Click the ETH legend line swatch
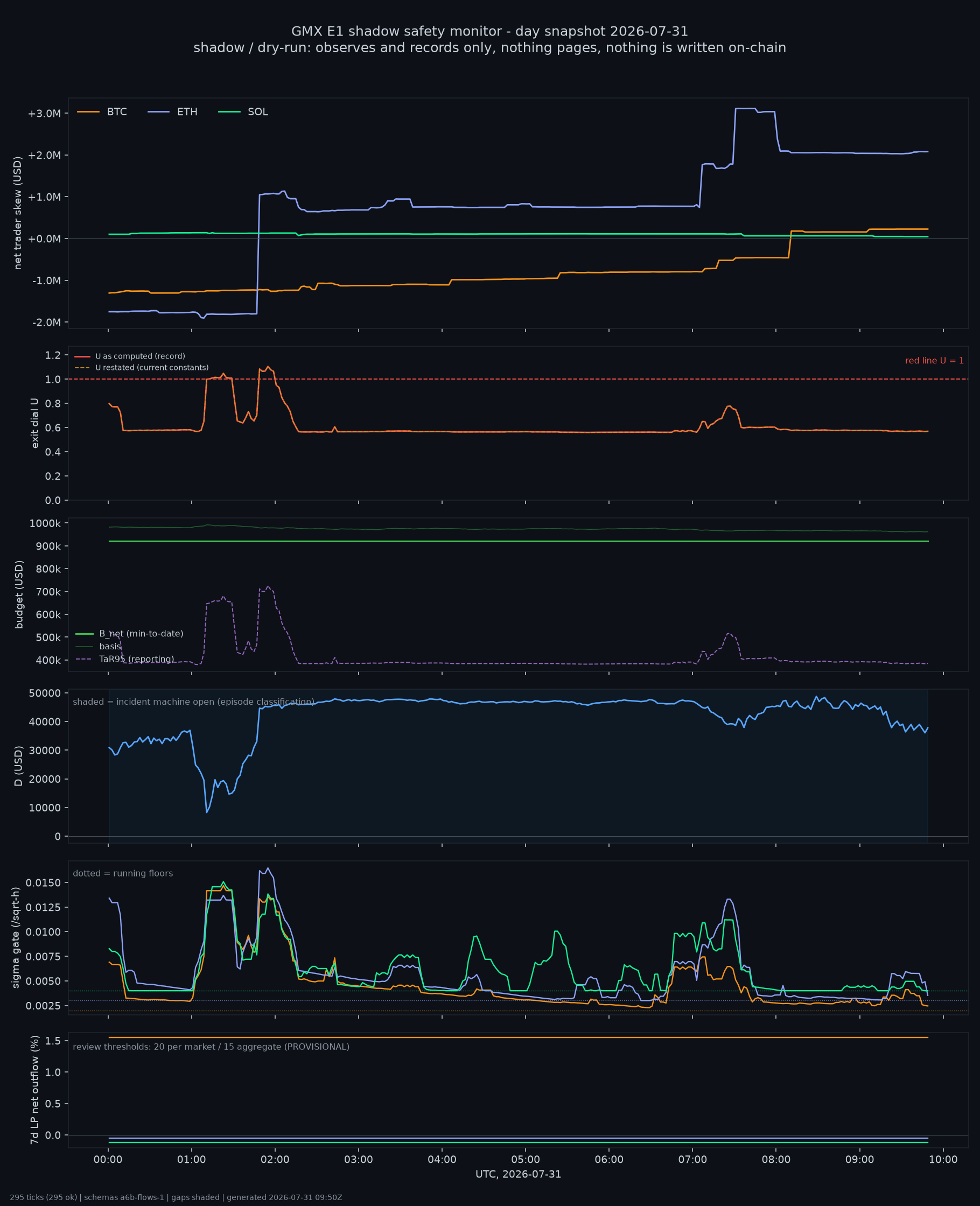Viewport: 980px width, 1206px height. click(159, 112)
